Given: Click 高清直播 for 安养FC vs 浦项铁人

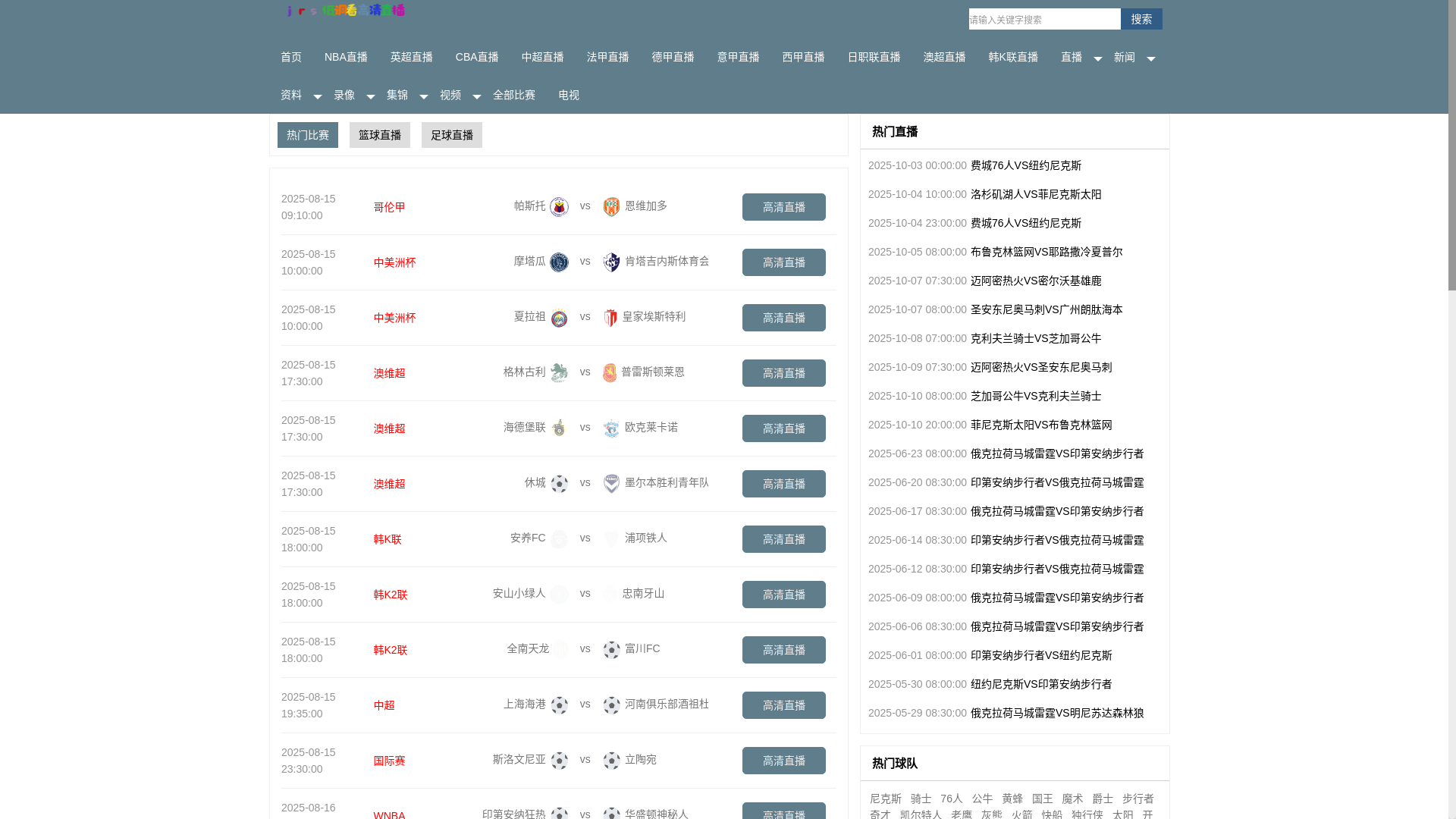Looking at the screenshot, I should pyautogui.click(x=784, y=539).
